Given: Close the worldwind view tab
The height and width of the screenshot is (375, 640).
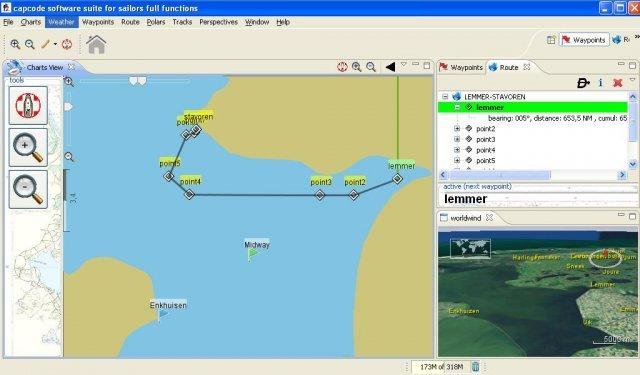Looking at the screenshot, I should pyautogui.click(x=489, y=217).
